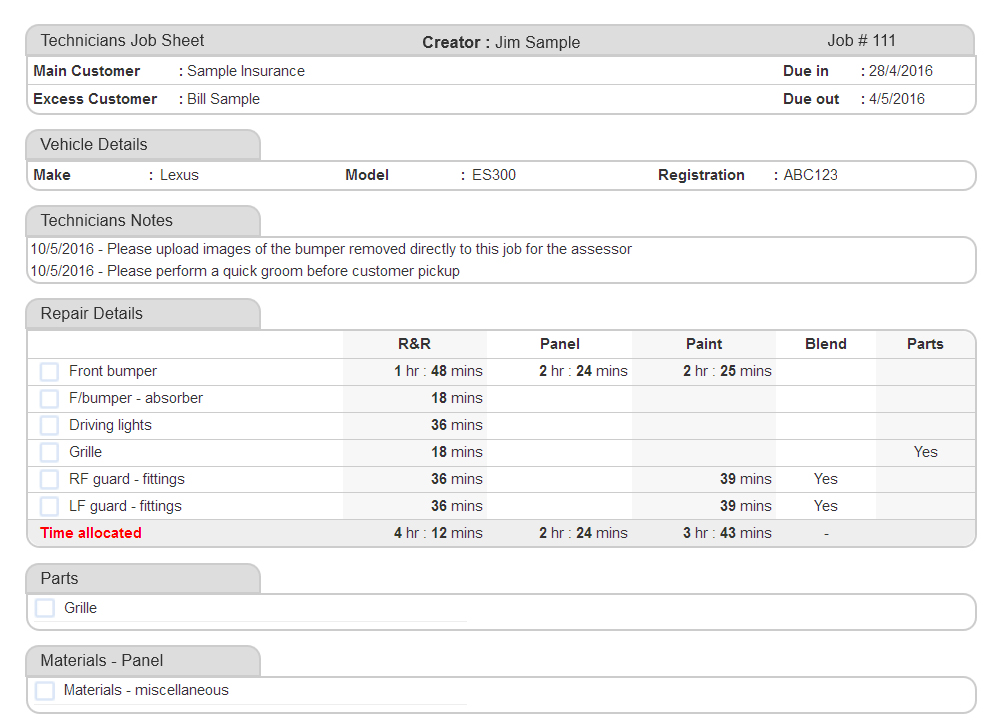Select the Paint column header
The width and height of the screenshot is (1000, 727).
(x=704, y=344)
